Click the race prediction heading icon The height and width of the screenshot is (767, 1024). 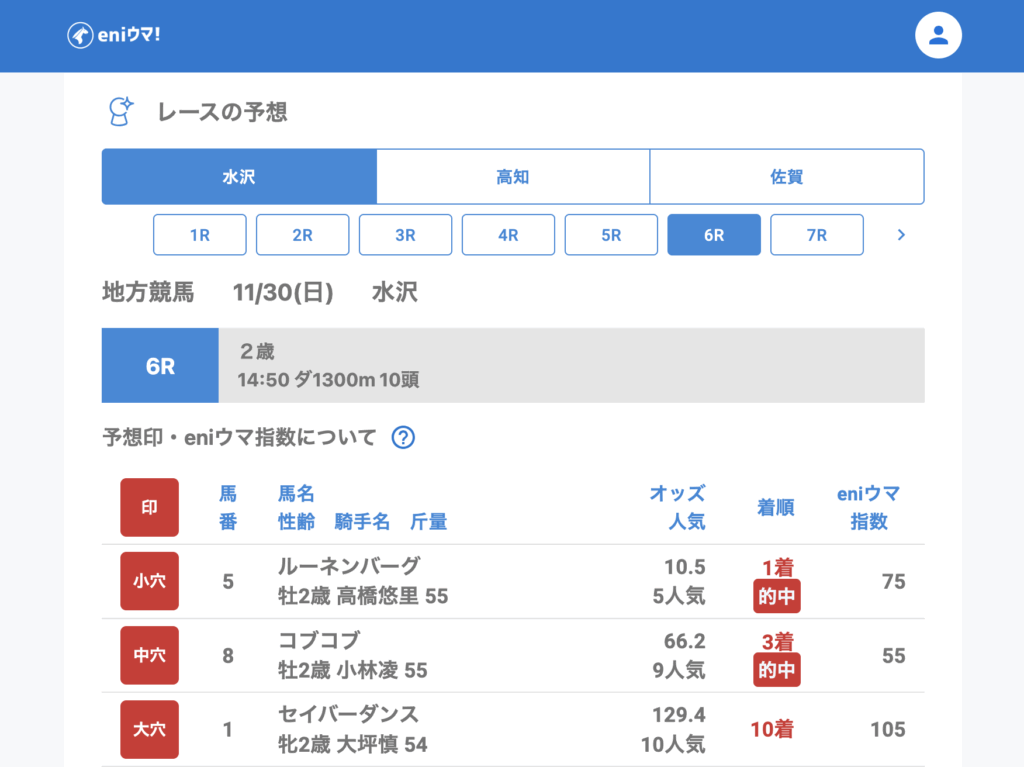(x=121, y=111)
